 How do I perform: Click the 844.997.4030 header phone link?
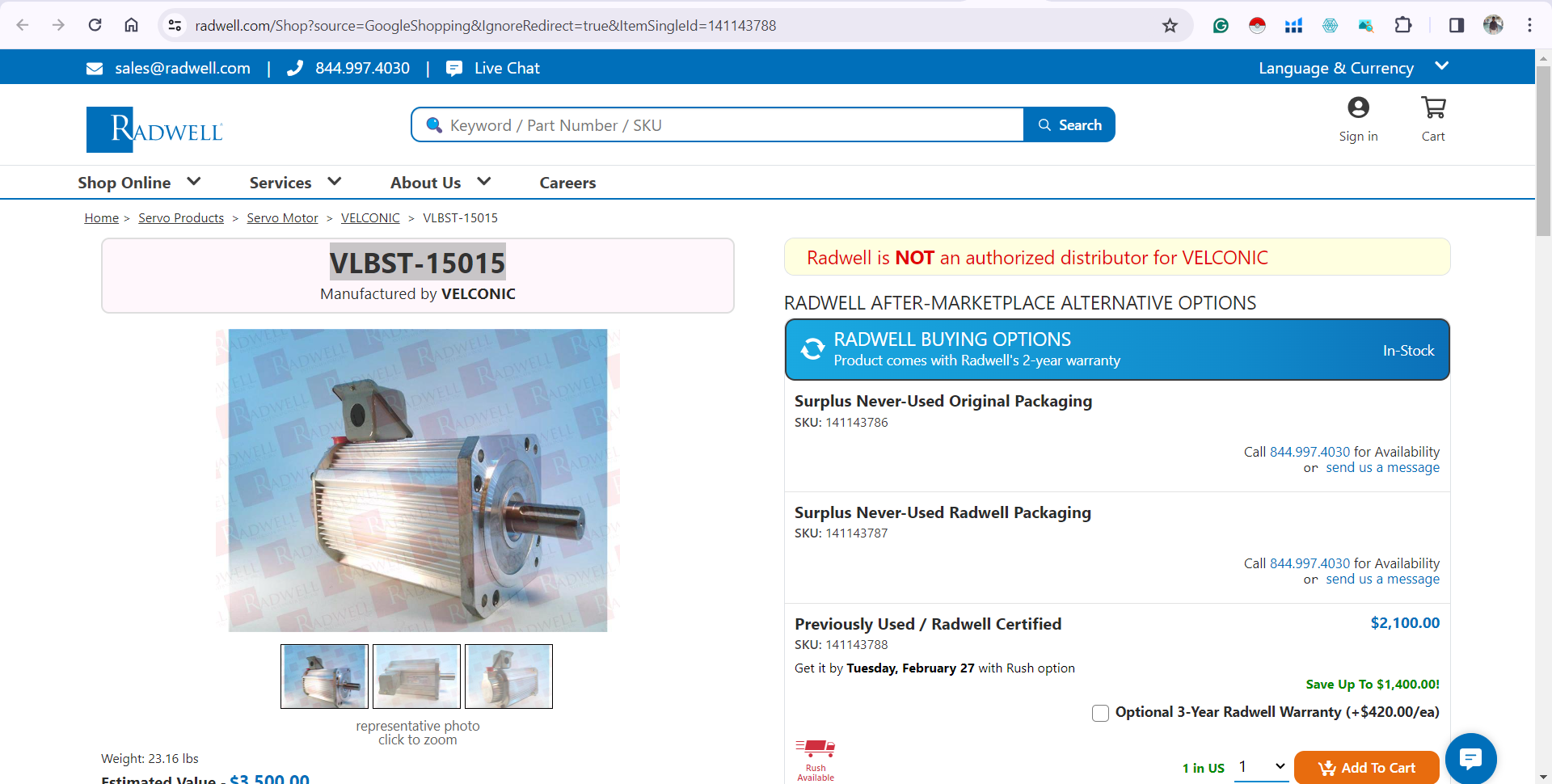(x=363, y=68)
